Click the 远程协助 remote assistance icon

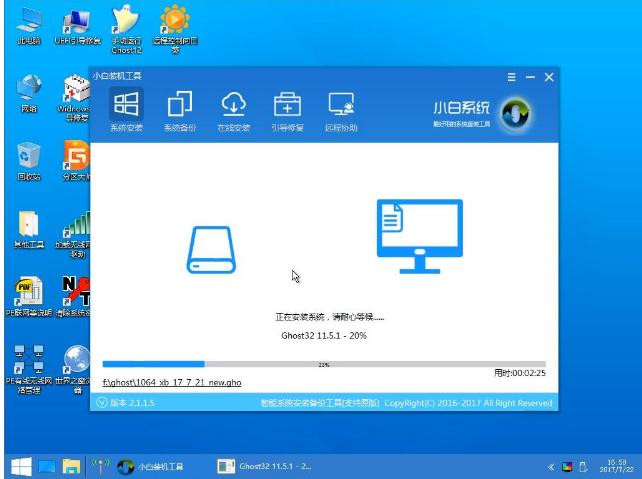[x=341, y=104]
